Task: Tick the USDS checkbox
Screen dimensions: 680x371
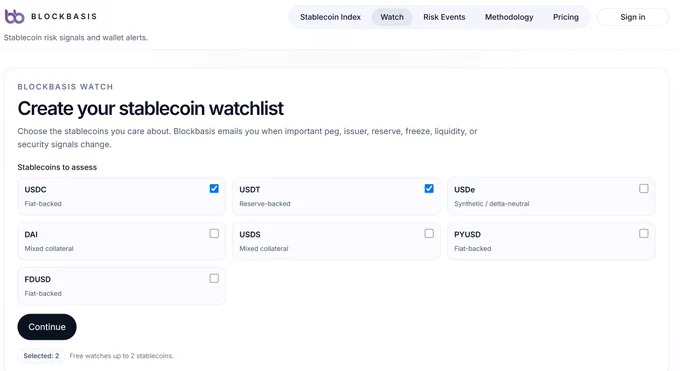Action: click(x=429, y=233)
